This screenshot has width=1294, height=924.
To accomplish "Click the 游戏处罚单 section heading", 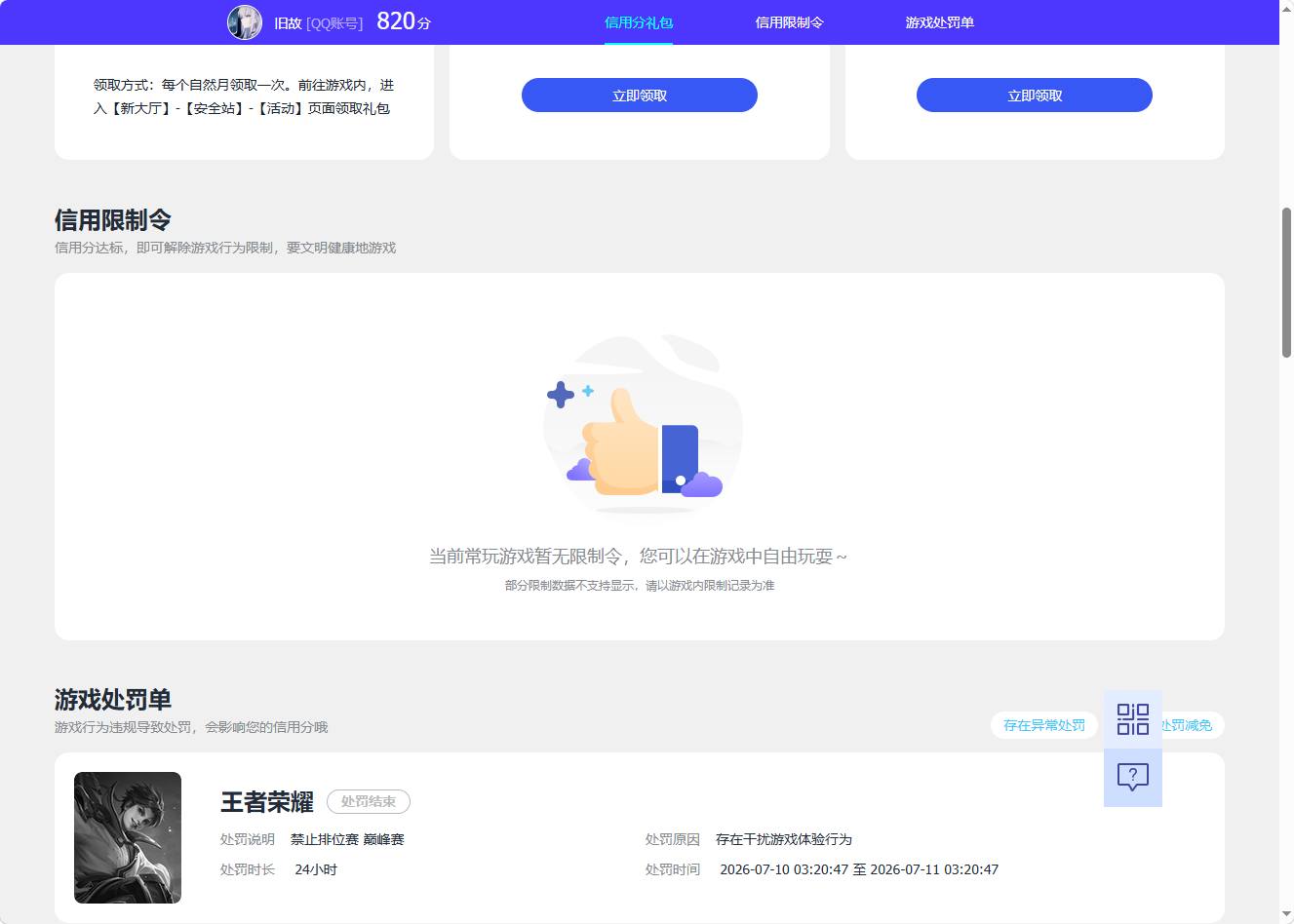I will 113,700.
